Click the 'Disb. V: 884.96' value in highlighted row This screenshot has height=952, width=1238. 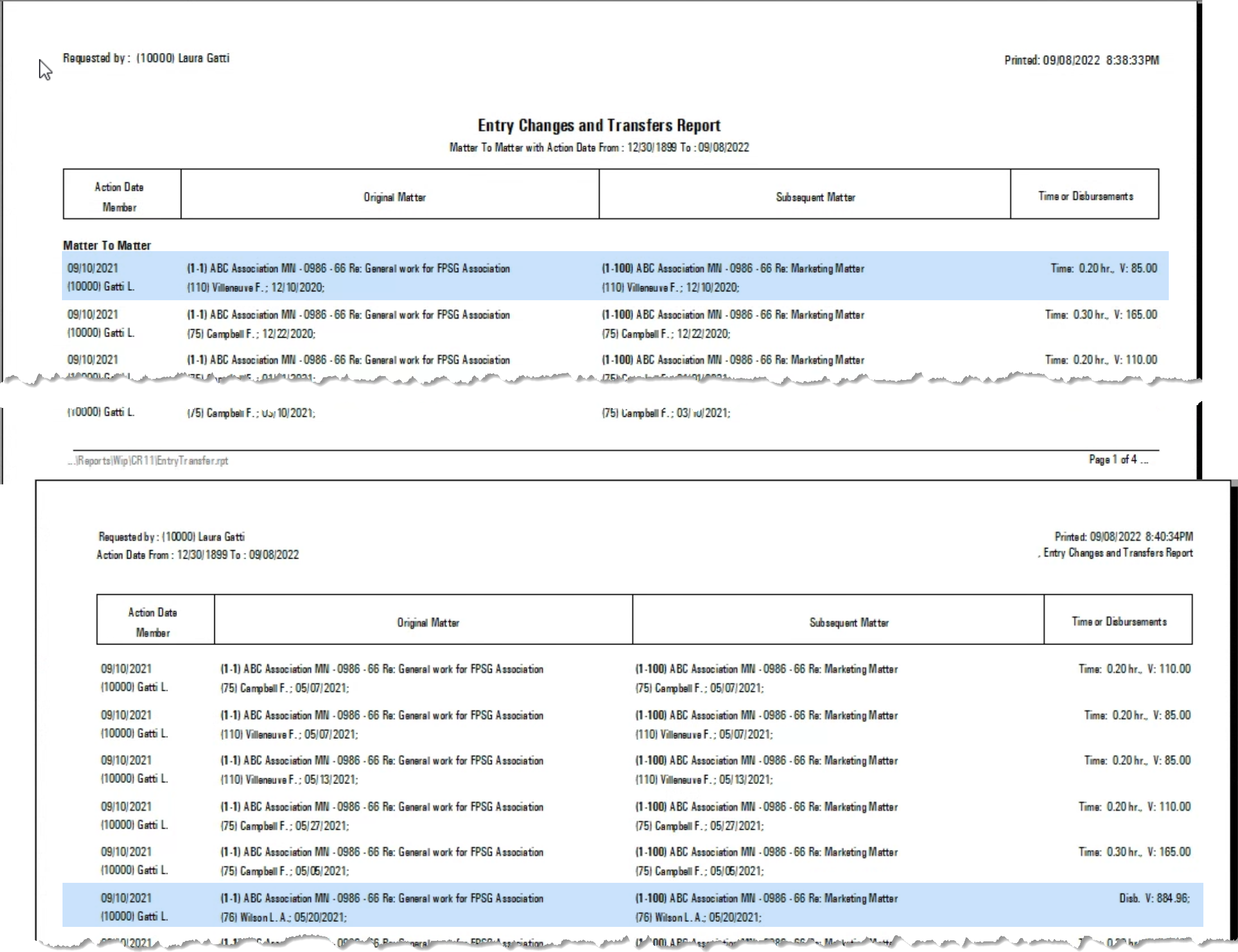(1155, 898)
